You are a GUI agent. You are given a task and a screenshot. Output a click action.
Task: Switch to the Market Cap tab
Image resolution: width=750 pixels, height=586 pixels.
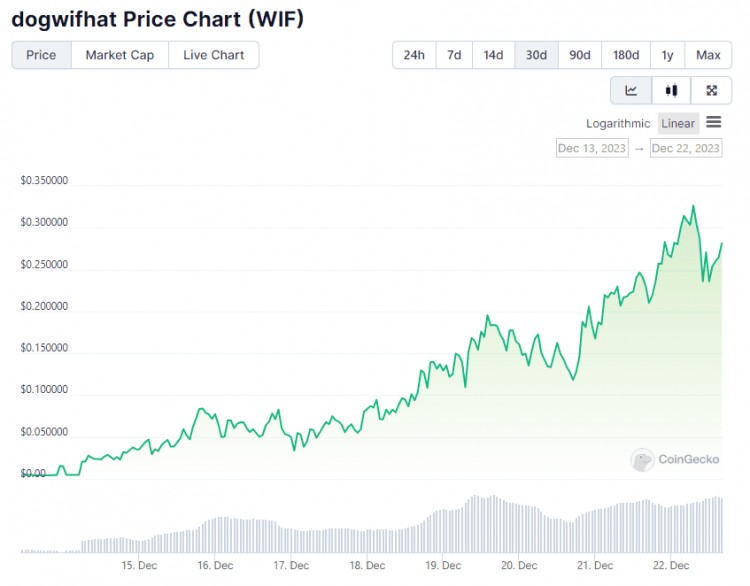click(x=120, y=55)
